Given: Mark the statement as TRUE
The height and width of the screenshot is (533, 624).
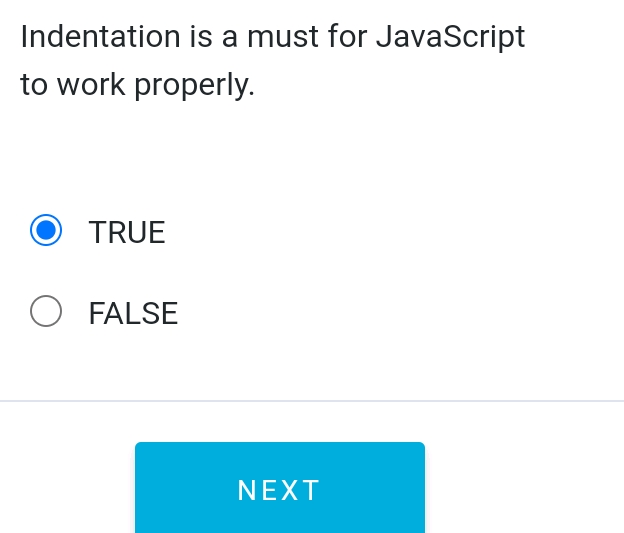Looking at the screenshot, I should point(46,231).
